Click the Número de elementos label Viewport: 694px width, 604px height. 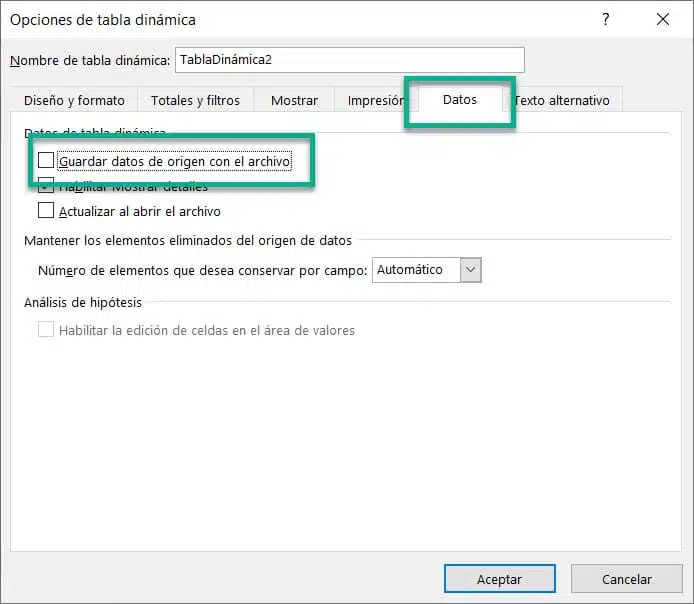[x=203, y=270]
